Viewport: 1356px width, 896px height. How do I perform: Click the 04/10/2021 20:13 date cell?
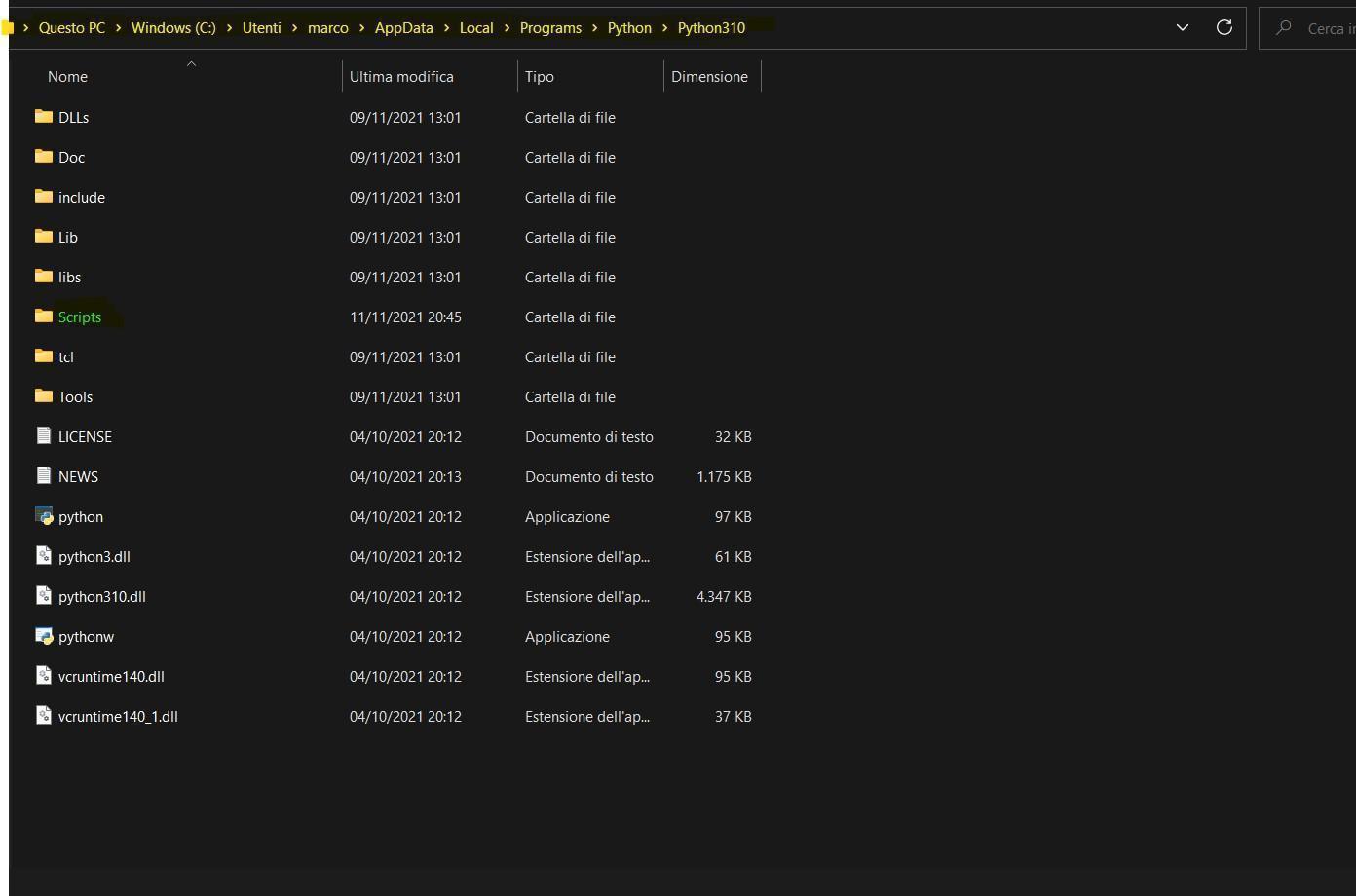pyautogui.click(x=405, y=476)
